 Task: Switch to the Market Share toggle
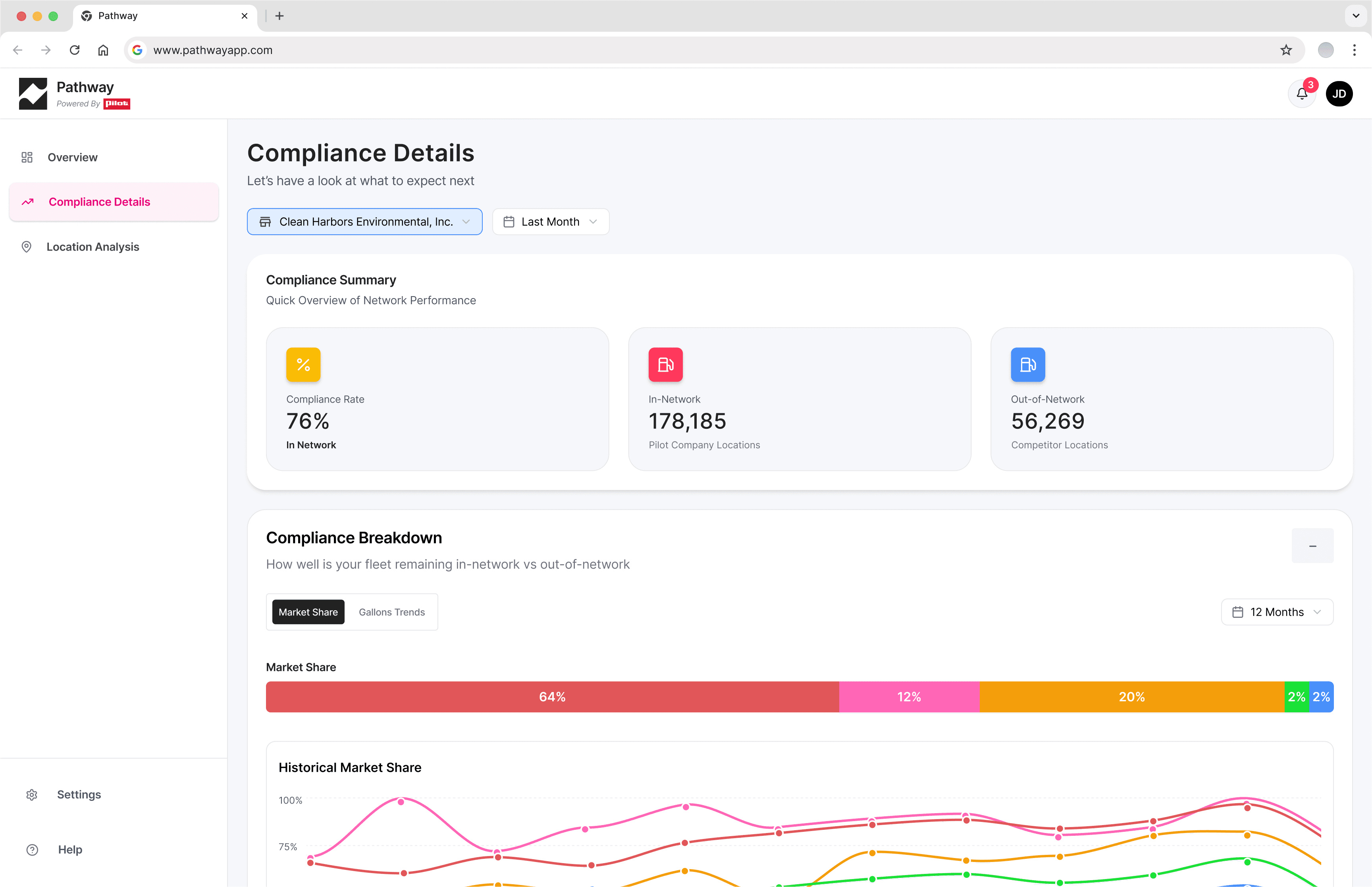[x=308, y=612]
